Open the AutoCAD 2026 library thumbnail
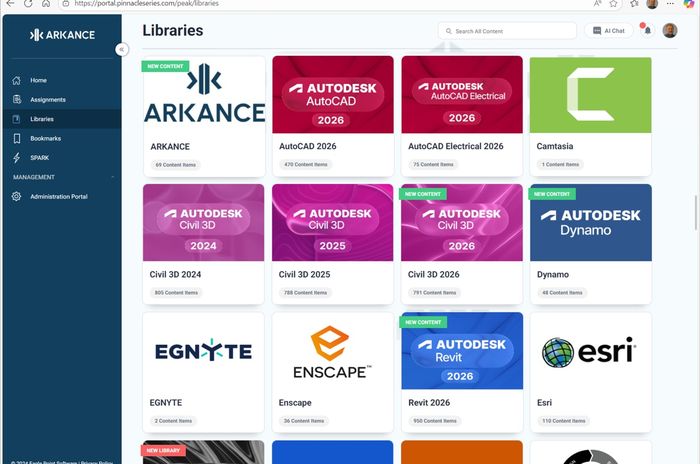The height and width of the screenshot is (464, 700). coord(333,95)
